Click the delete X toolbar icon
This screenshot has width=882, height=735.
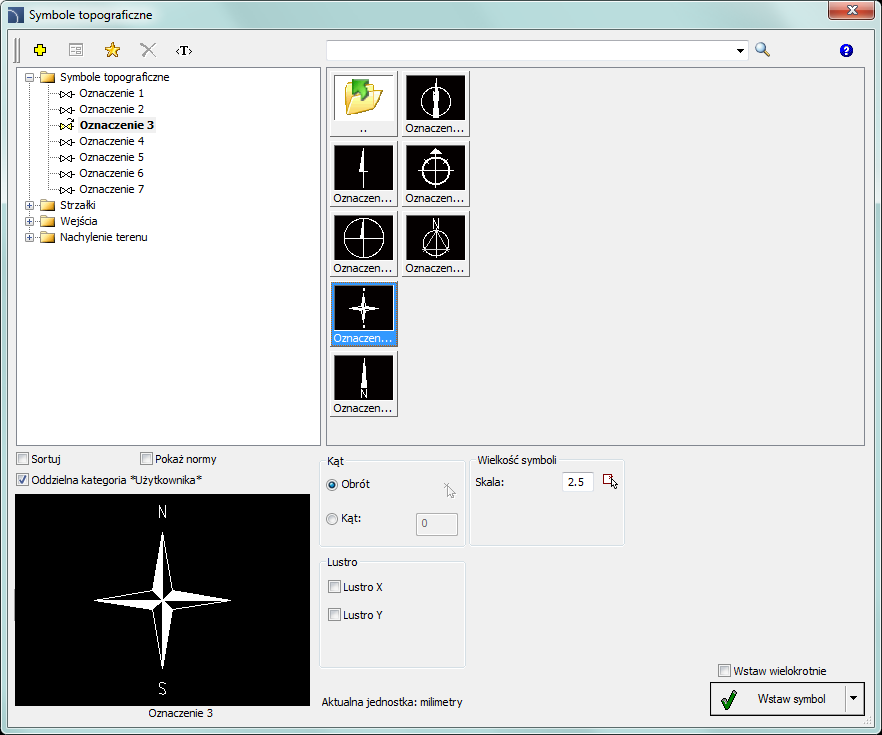(x=148, y=51)
